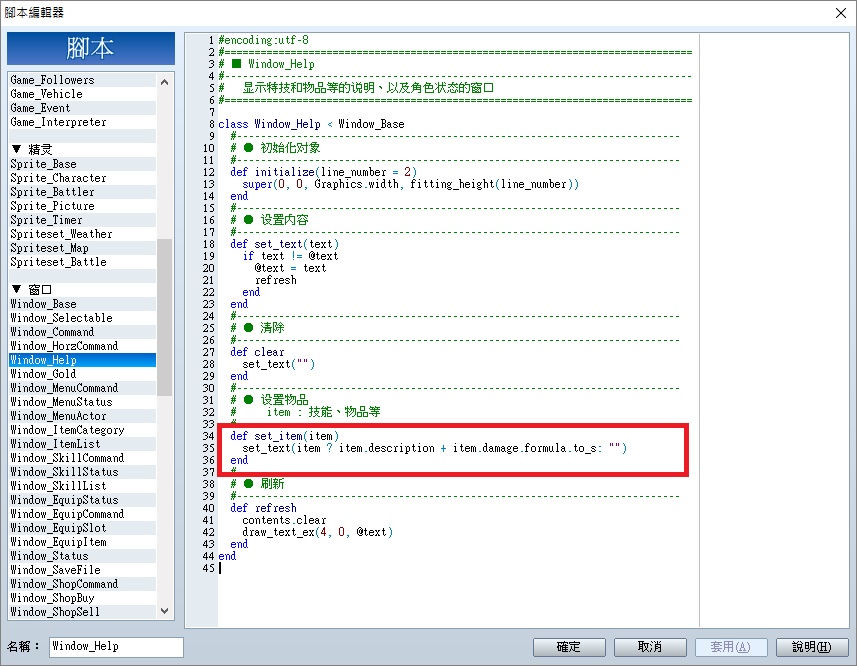The height and width of the screenshot is (666, 857).
Task: Click the 確定 confirm button
Action: point(569,647)
